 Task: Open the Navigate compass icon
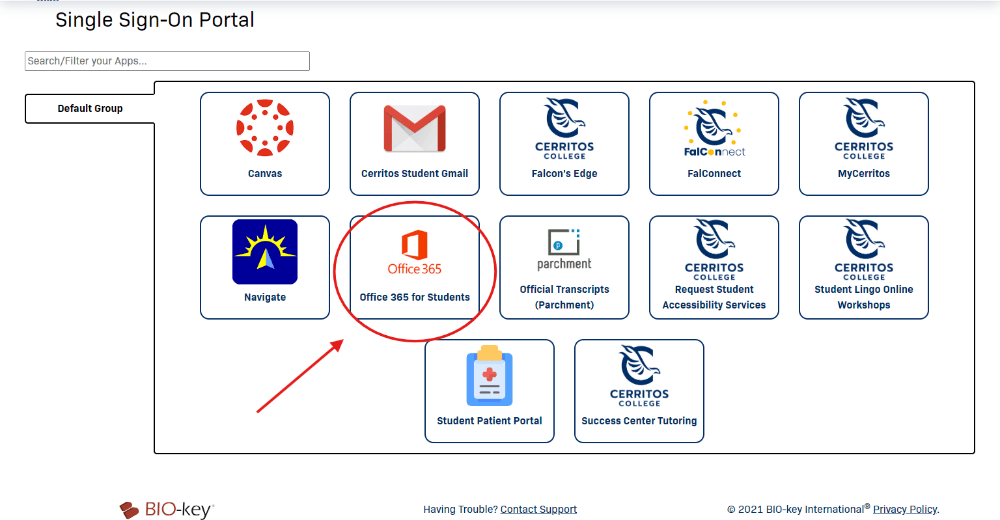(x=265, y=251)
